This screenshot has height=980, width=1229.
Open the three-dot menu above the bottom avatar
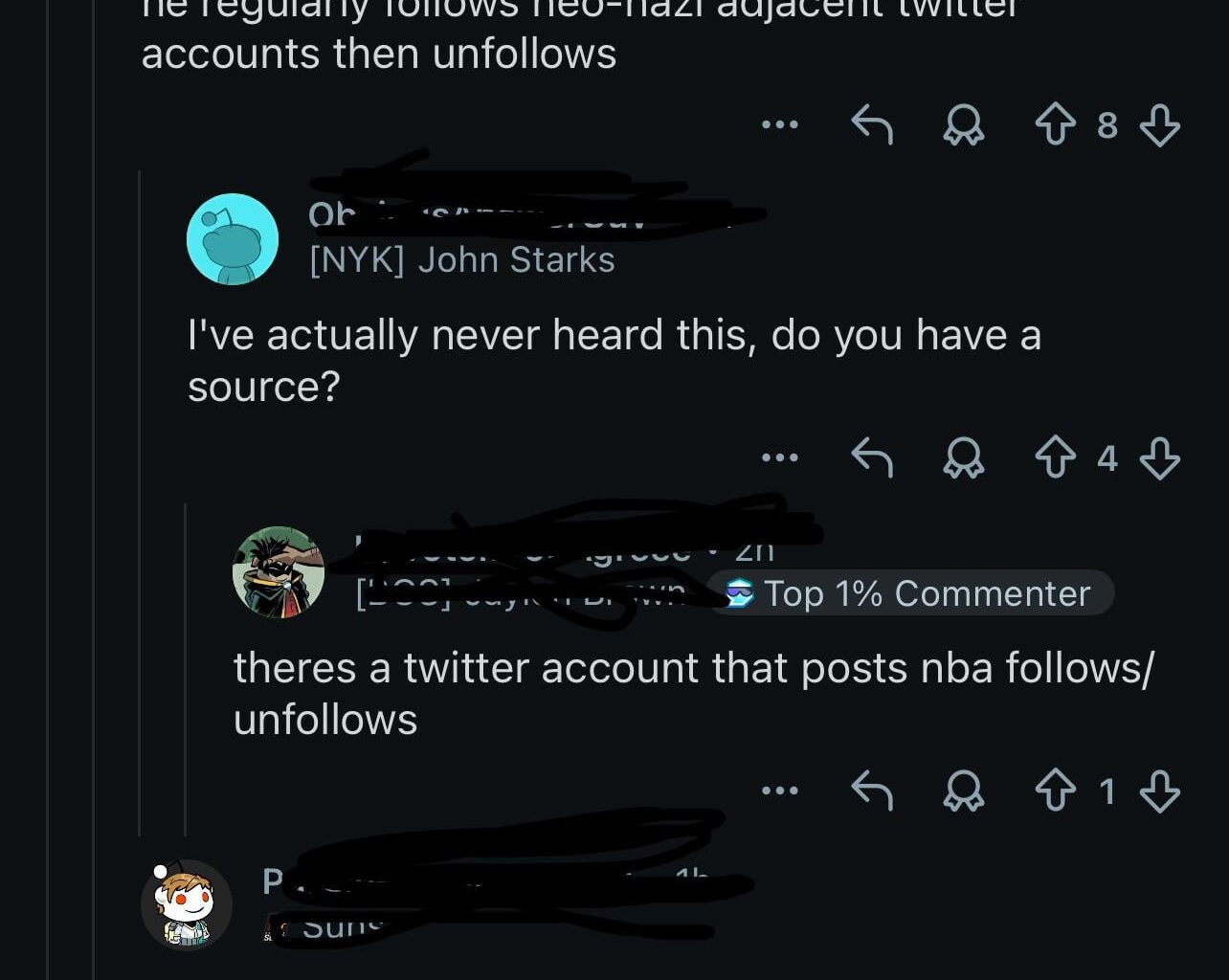[780, 791]
